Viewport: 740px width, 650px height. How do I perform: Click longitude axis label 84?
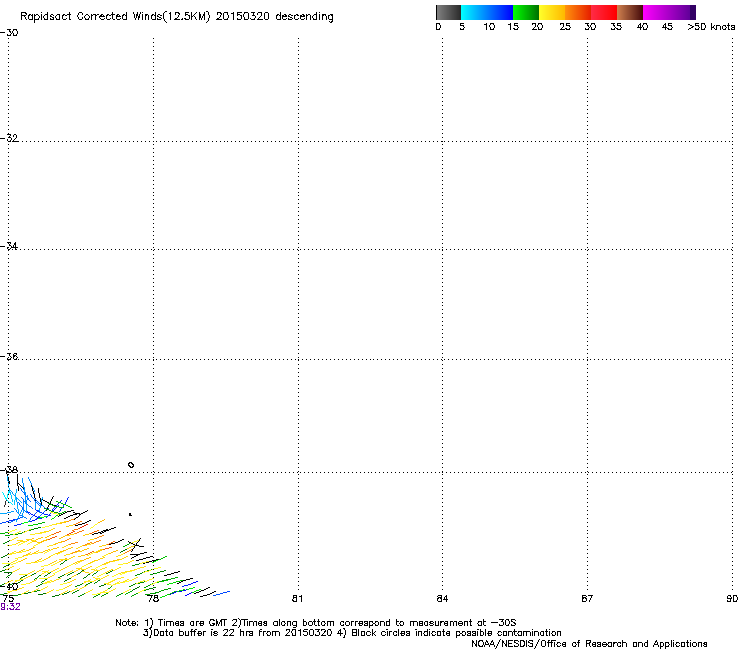[x=442, y=599]
